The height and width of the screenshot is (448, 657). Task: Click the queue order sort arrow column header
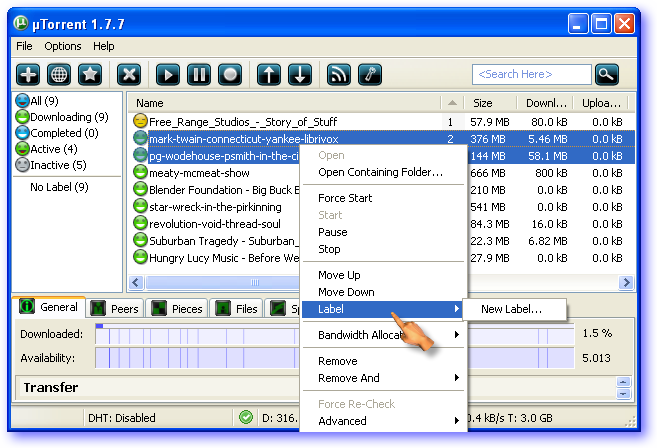tap(452, 103)
